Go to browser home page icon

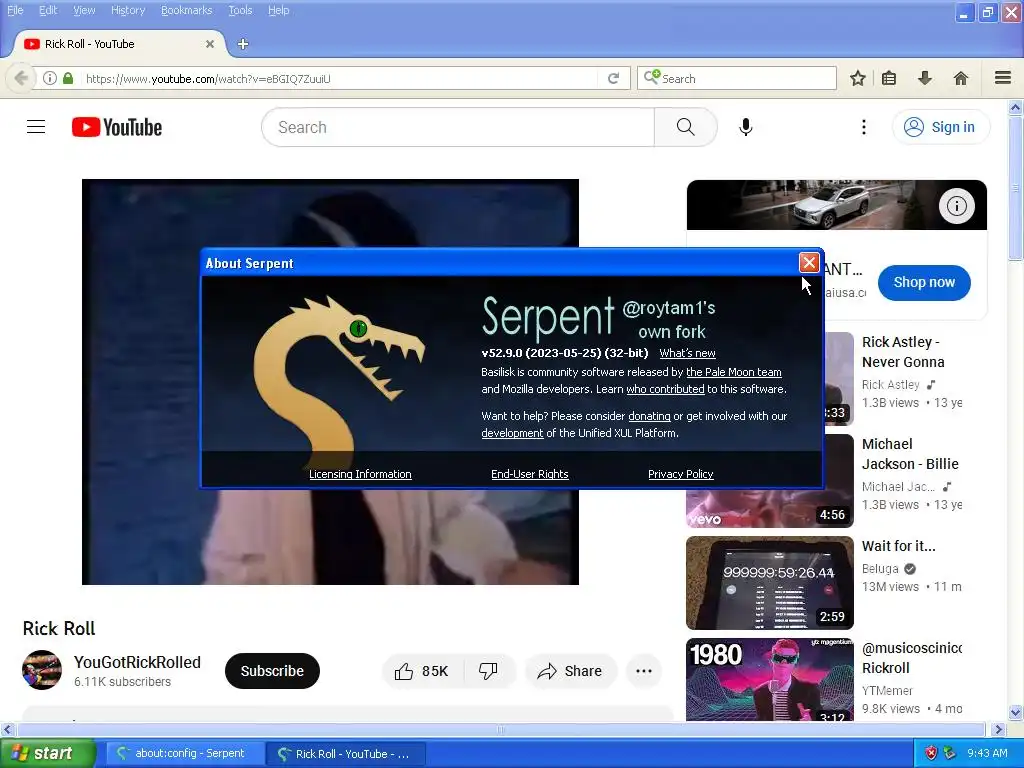pos(961,78)
